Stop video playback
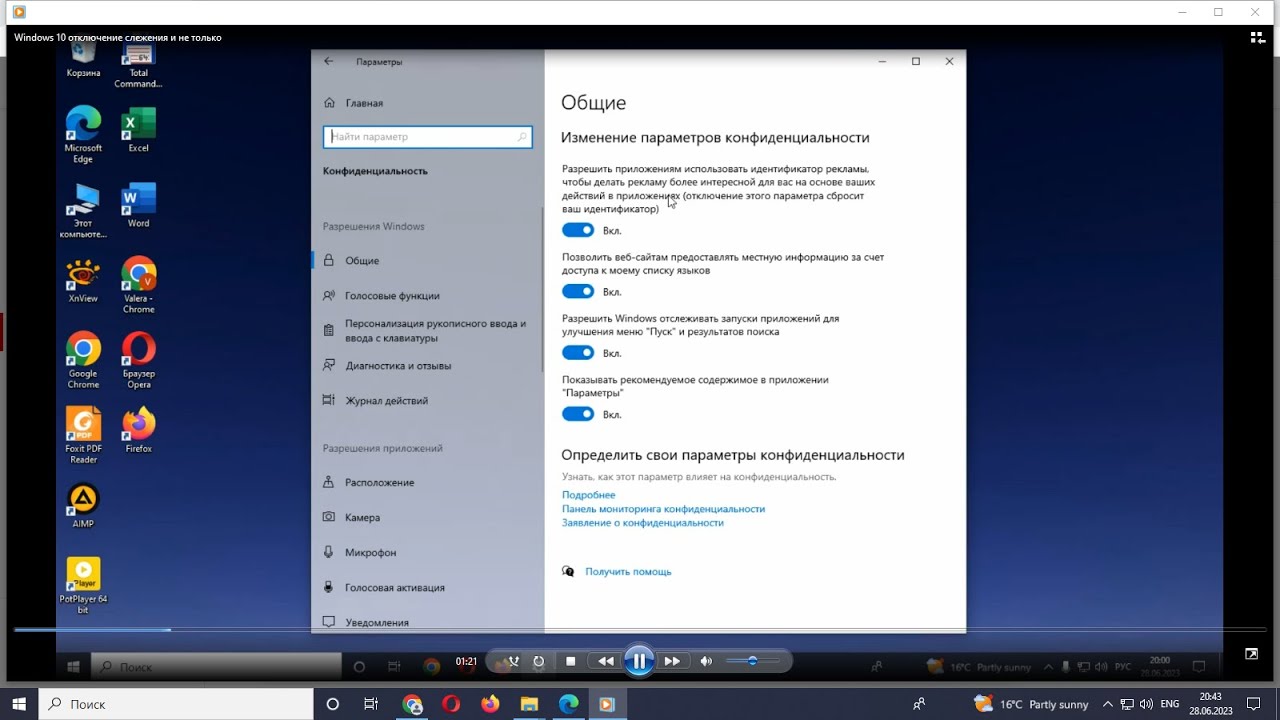The width and height of the screenshot is (1280, 720). [570, 661]
